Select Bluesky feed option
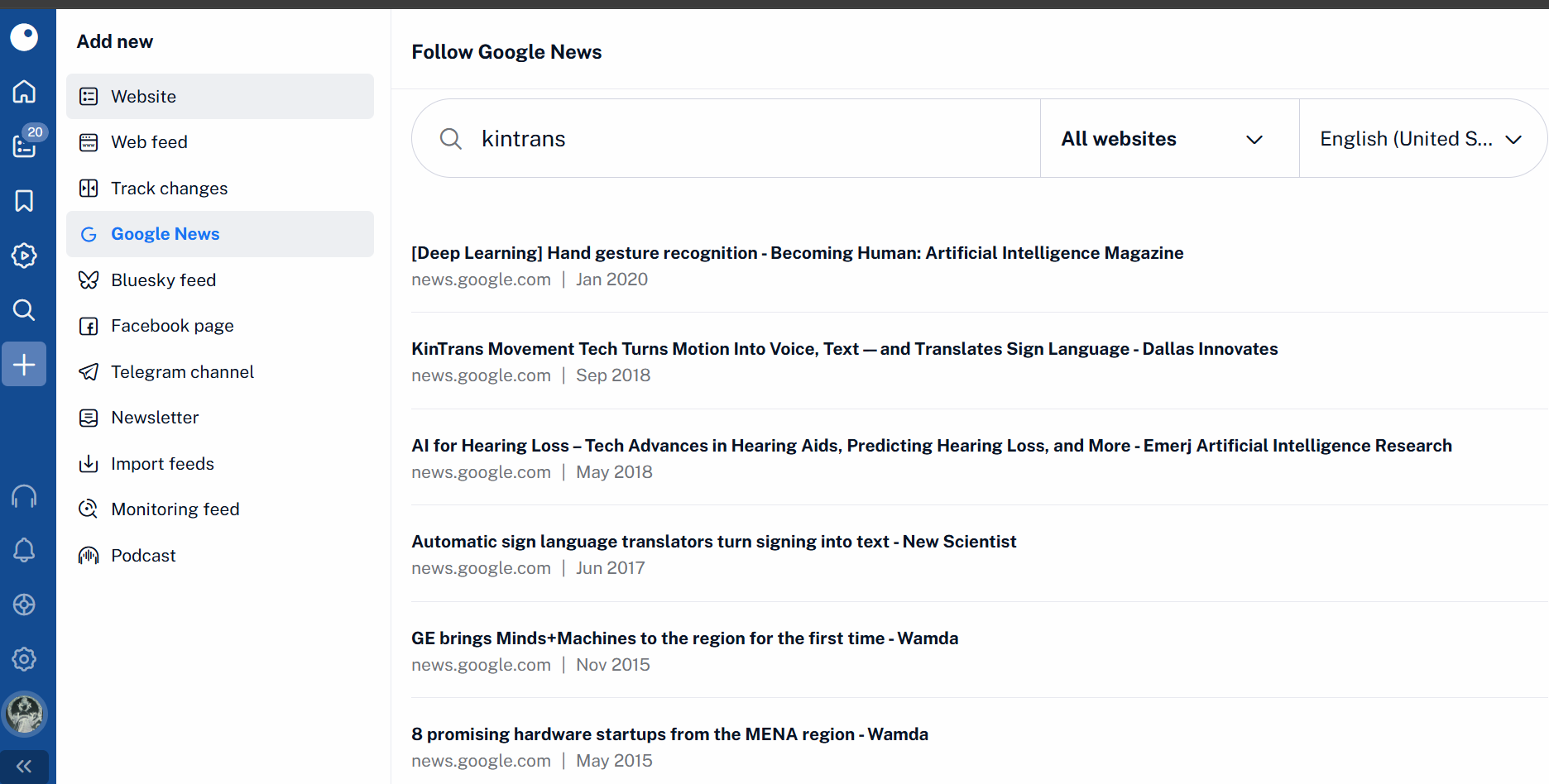 point(220,280)
